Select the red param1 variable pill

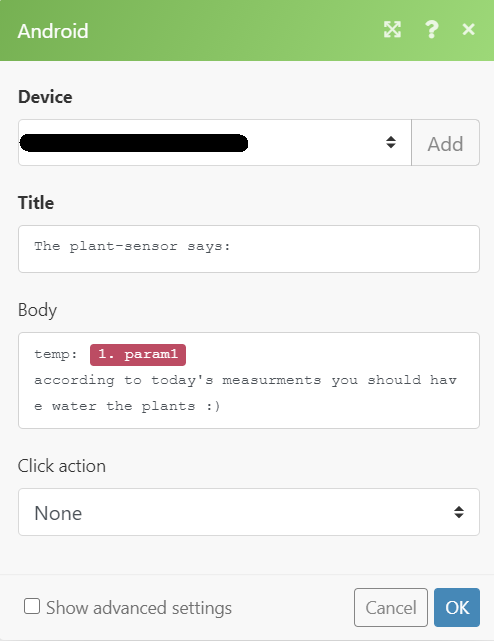(138, 354)
